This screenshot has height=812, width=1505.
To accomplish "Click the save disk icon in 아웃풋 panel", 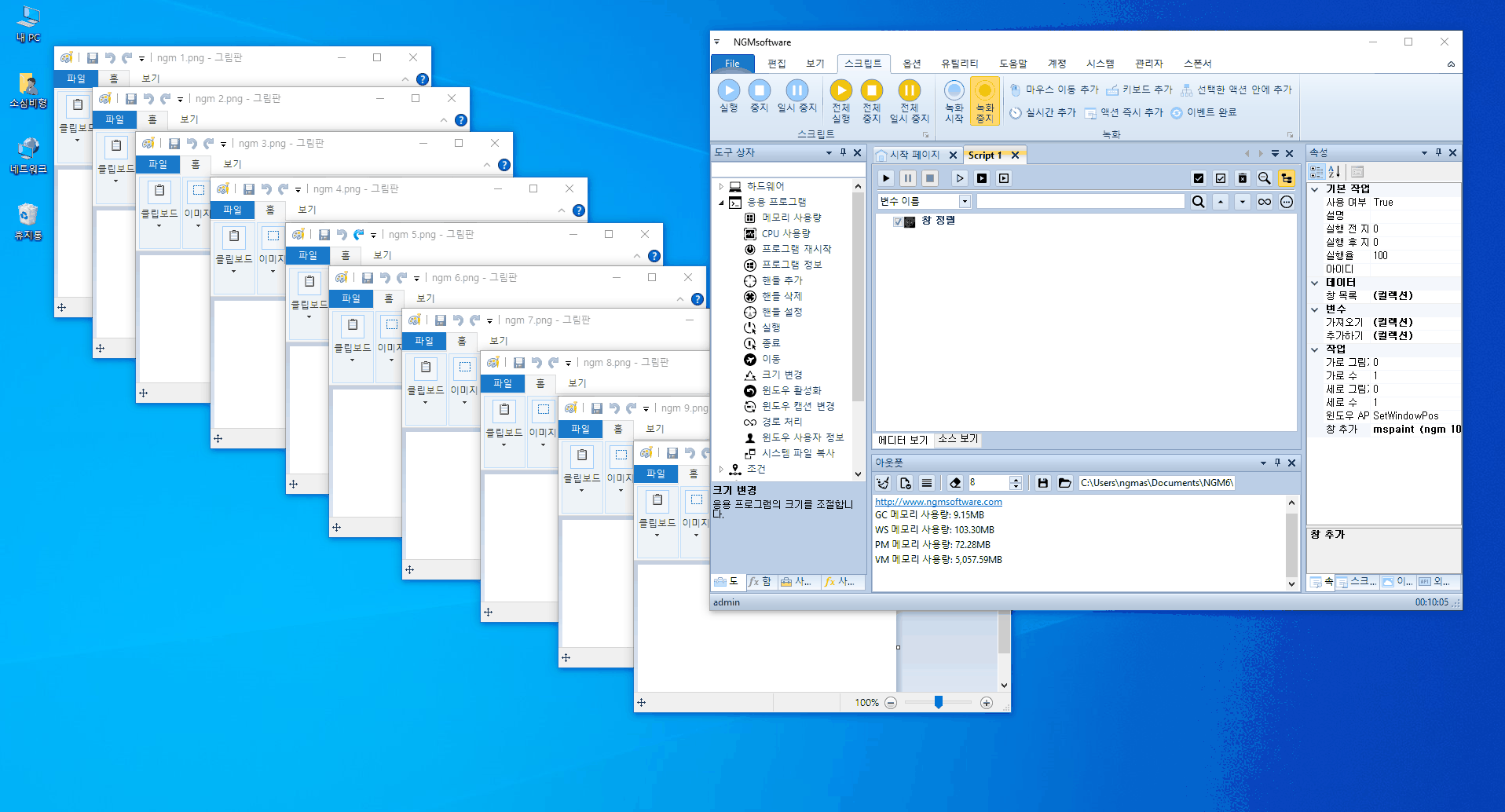I will (x=1042, y=483).
